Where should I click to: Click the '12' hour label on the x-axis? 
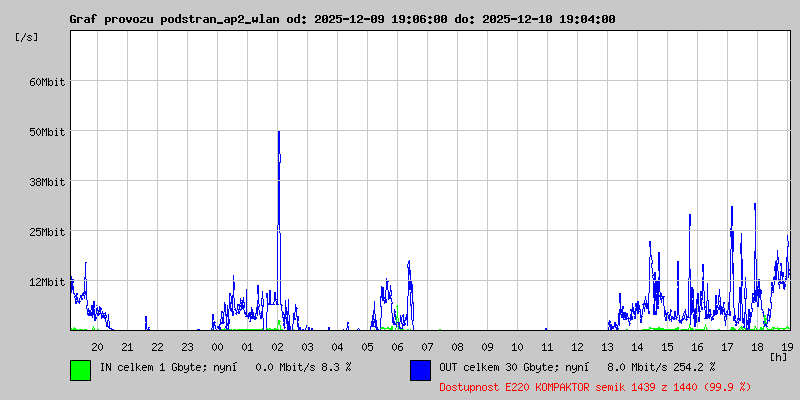(577, 347)
